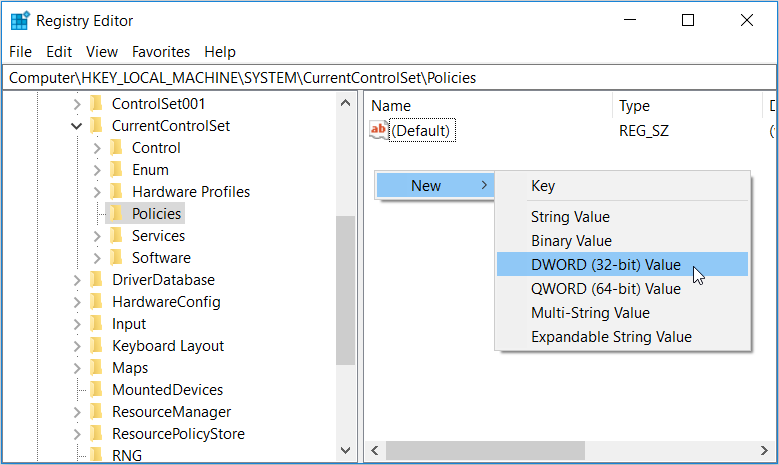
Task: Click the folder icon beside ResourcePolicyStore
Action: (96, 434)
